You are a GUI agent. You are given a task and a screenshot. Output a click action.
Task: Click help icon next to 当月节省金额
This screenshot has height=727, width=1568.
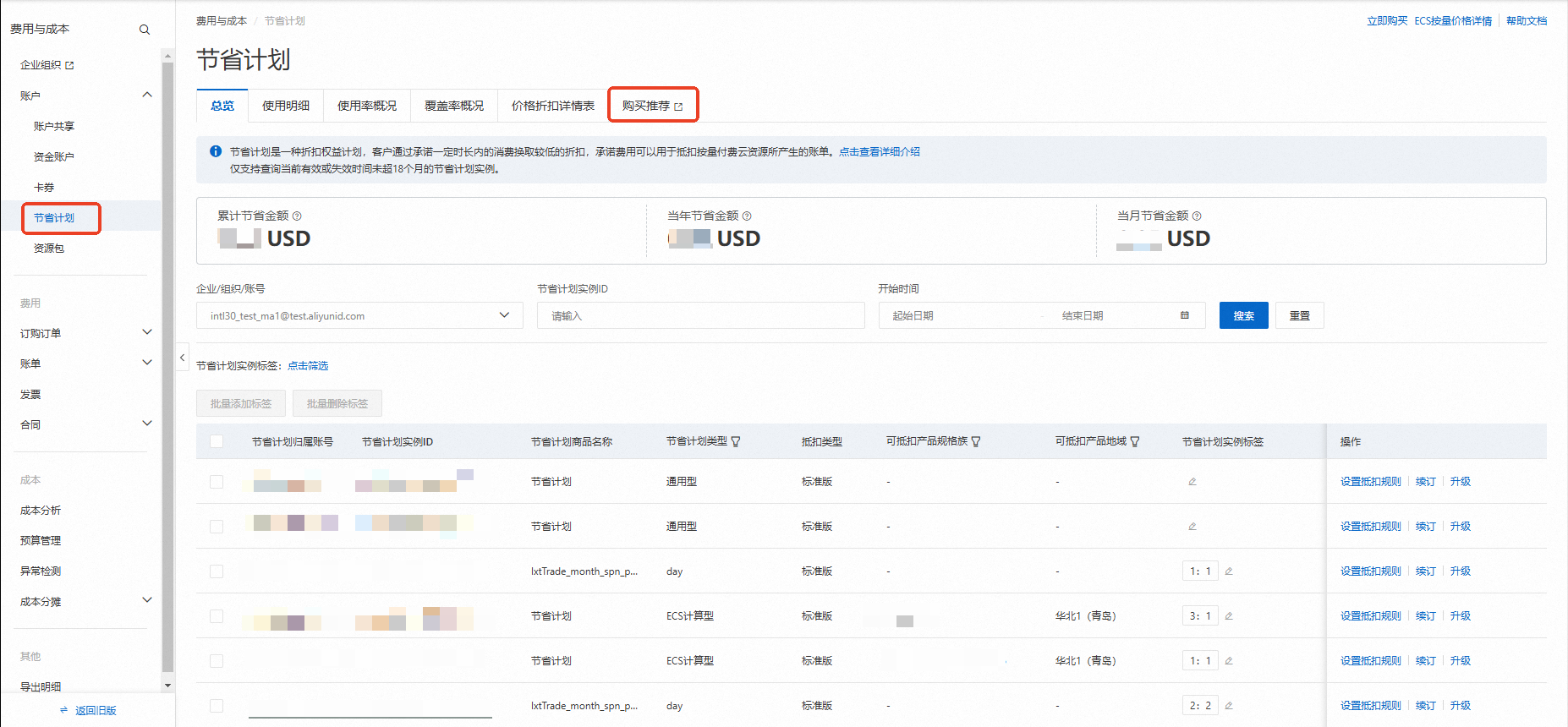click(x=1197, y=216)
